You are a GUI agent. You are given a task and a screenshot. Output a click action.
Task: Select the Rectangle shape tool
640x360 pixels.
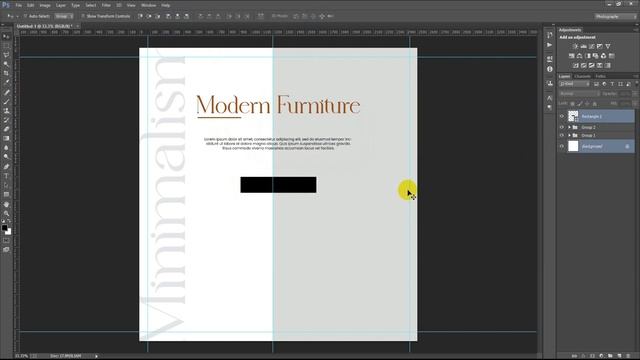[6, 195]
